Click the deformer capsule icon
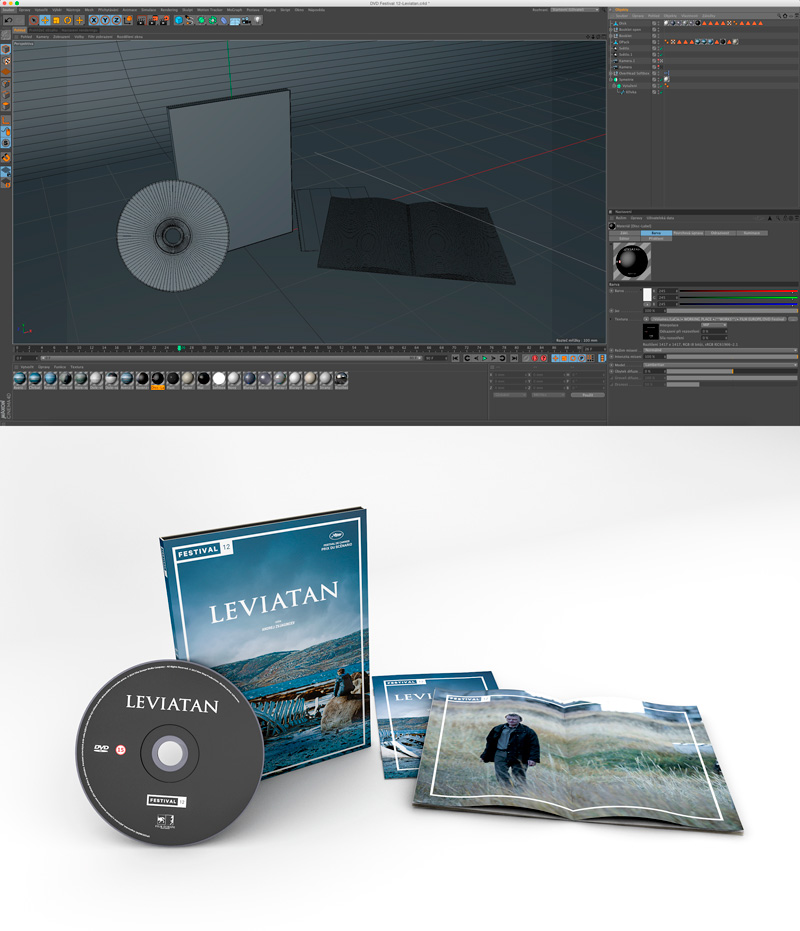This screenshot has width=800, height=931. [x=223, y=20]
